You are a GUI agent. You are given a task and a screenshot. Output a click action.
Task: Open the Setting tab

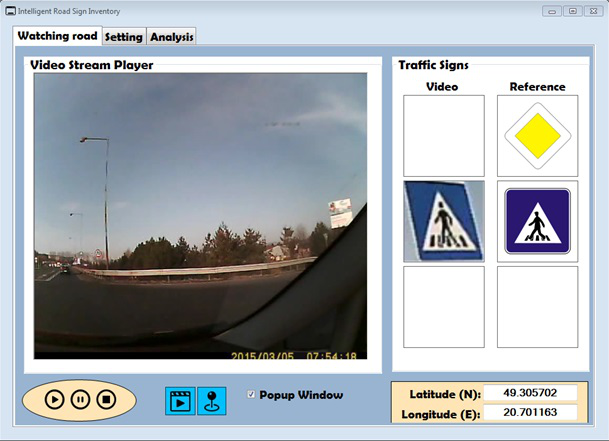click(124, 37)
